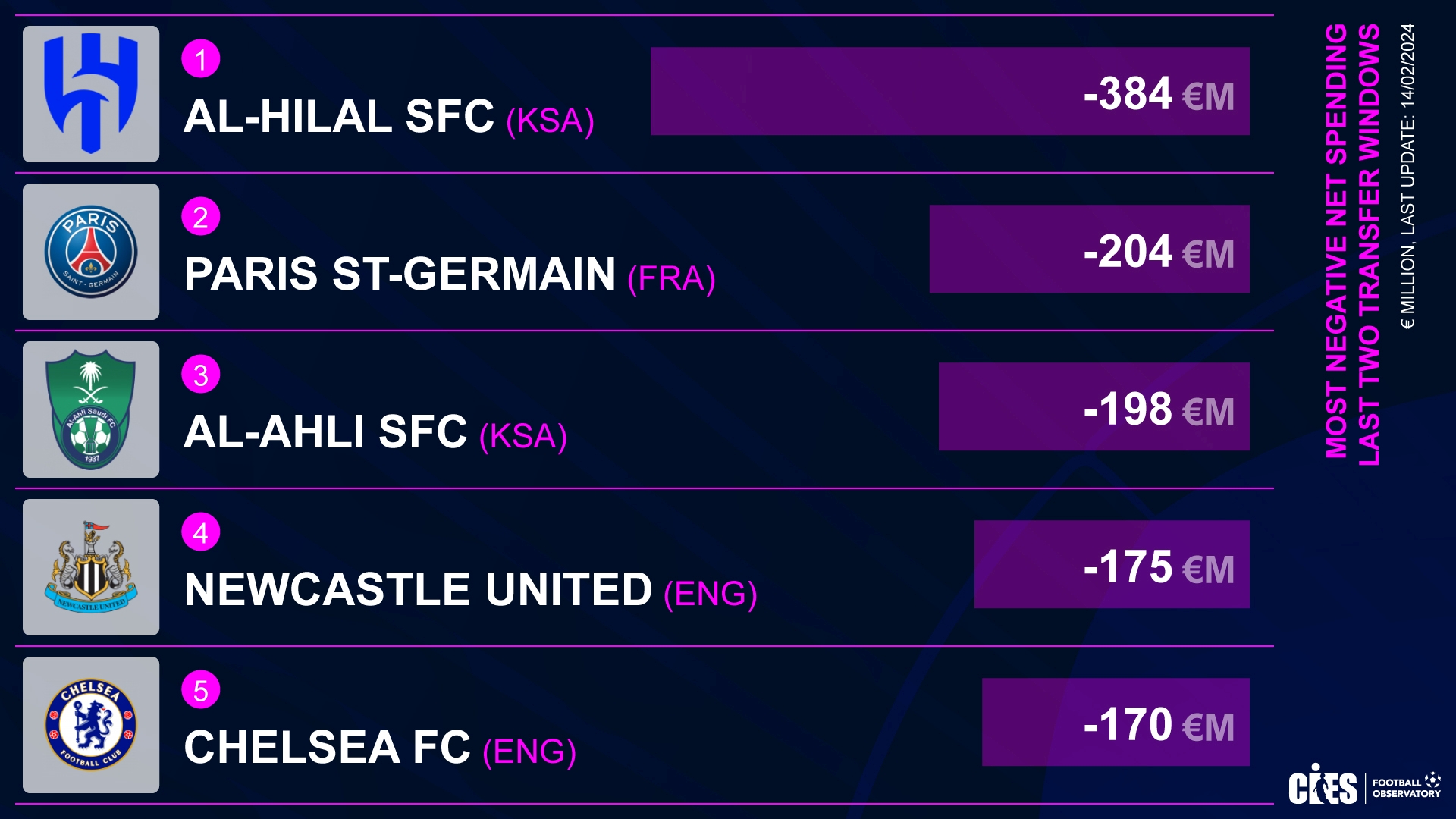Click the rank 4 number badge
Screen dimensions: 1456x819
pyautogui.click(x=201, y=532)
